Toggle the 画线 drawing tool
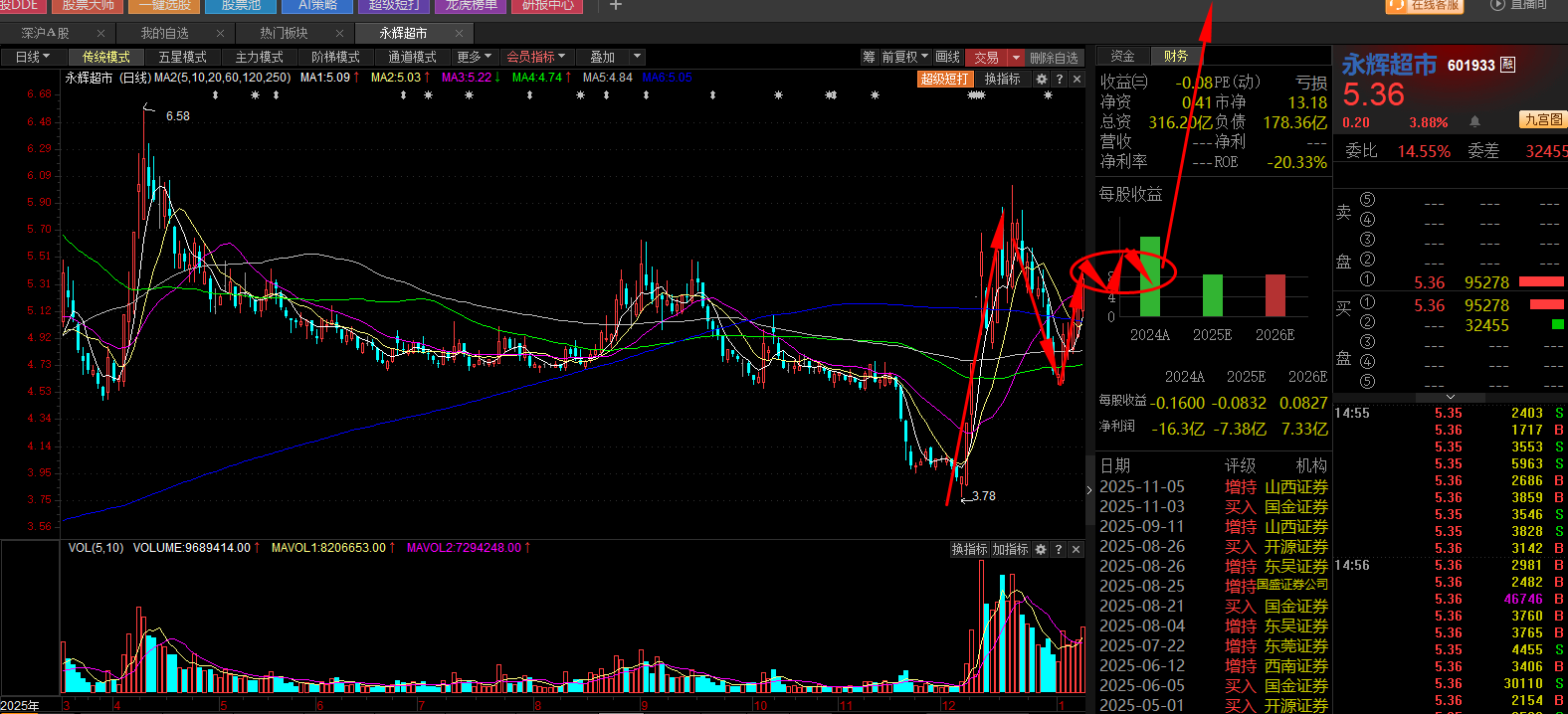Screen dimensions: 1568x714 coord(948,57)
